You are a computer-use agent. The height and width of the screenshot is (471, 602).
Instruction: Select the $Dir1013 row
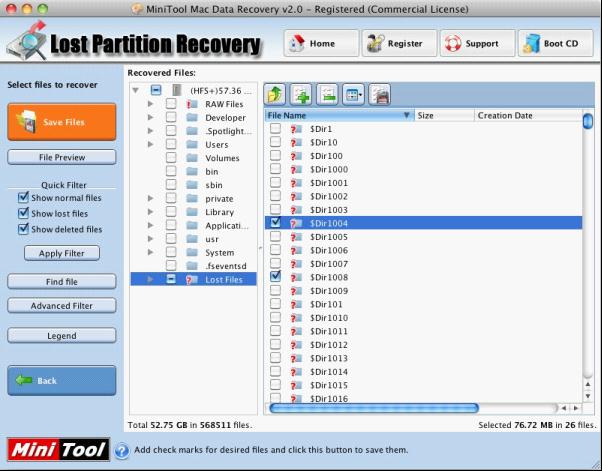coord(423,358)
